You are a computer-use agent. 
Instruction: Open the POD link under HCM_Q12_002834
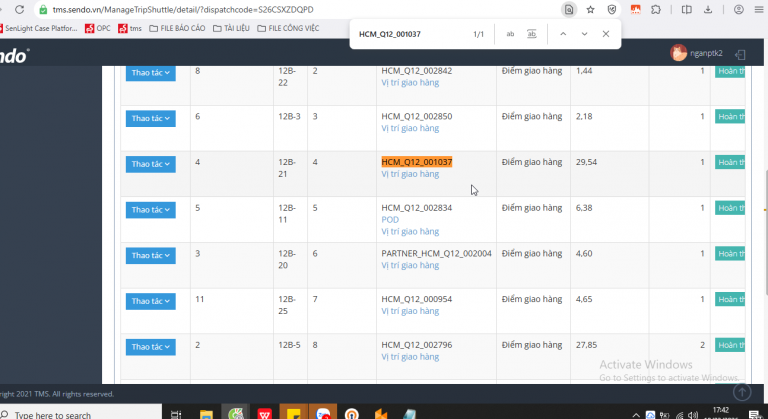(x=390, y=220)
